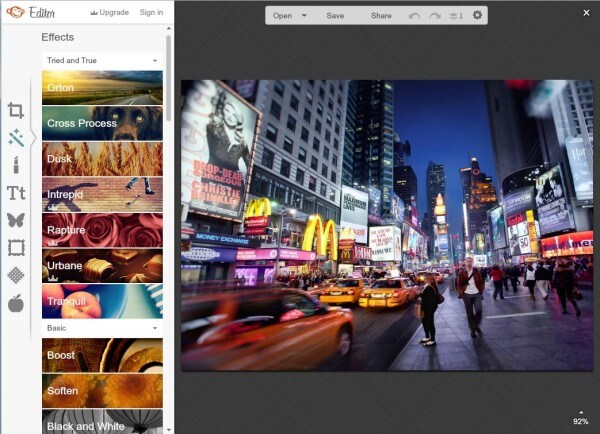
Task: Click the effects panel scroll-up arrow
Action: [x=169, y=29]
